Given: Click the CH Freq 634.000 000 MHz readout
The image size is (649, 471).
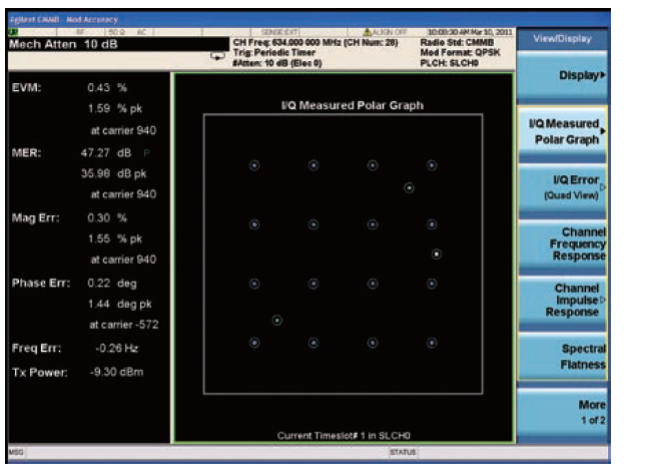Looking at the screenshot, I should [x=315, y=42].
